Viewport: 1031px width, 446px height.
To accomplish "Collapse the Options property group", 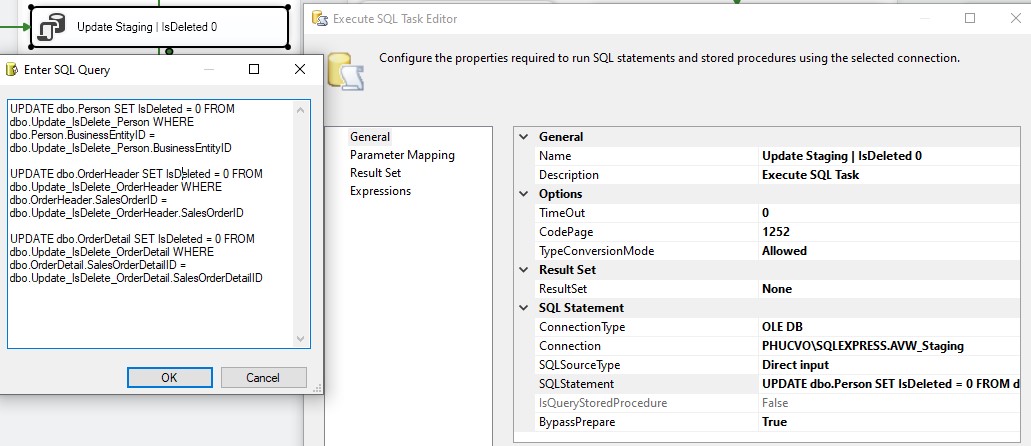I will tap(524, 194).
